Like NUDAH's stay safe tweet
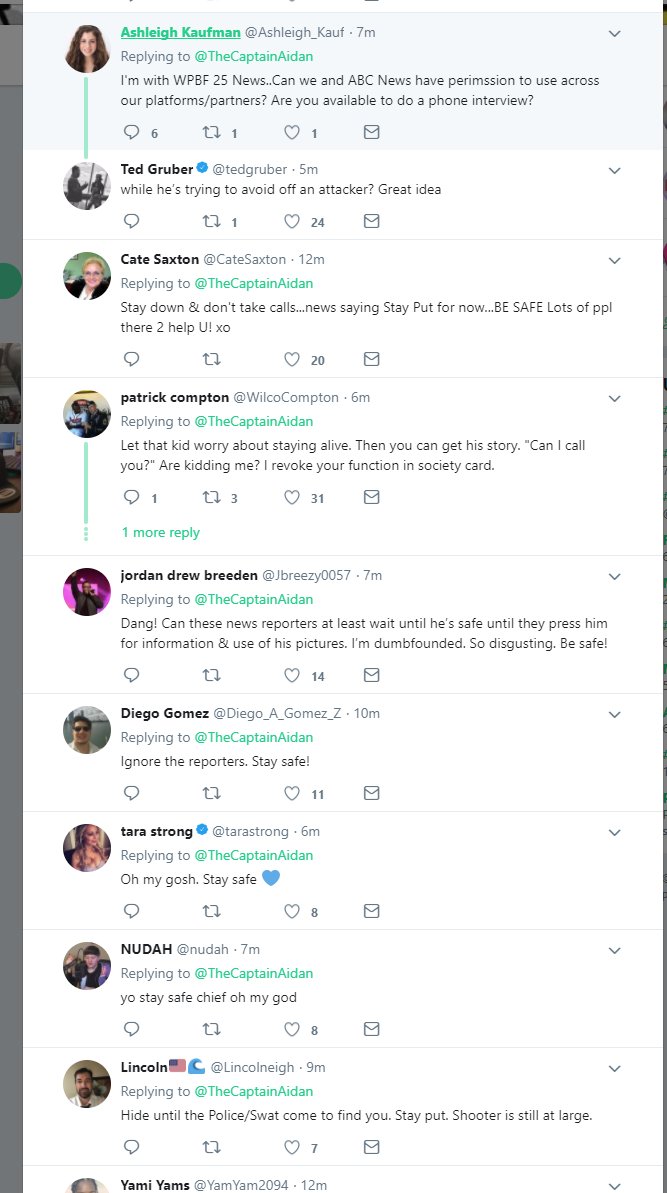 (x=292, y=1029)
